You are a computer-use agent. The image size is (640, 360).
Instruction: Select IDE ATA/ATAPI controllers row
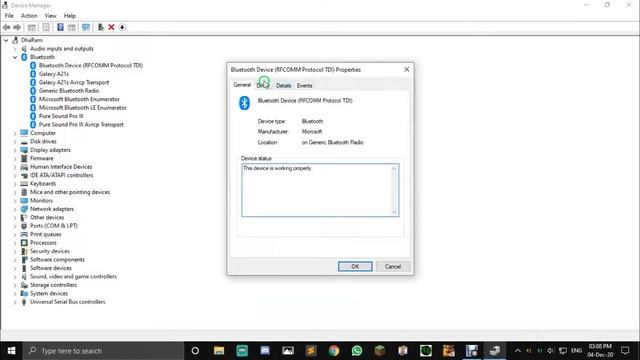pos(62,175)
